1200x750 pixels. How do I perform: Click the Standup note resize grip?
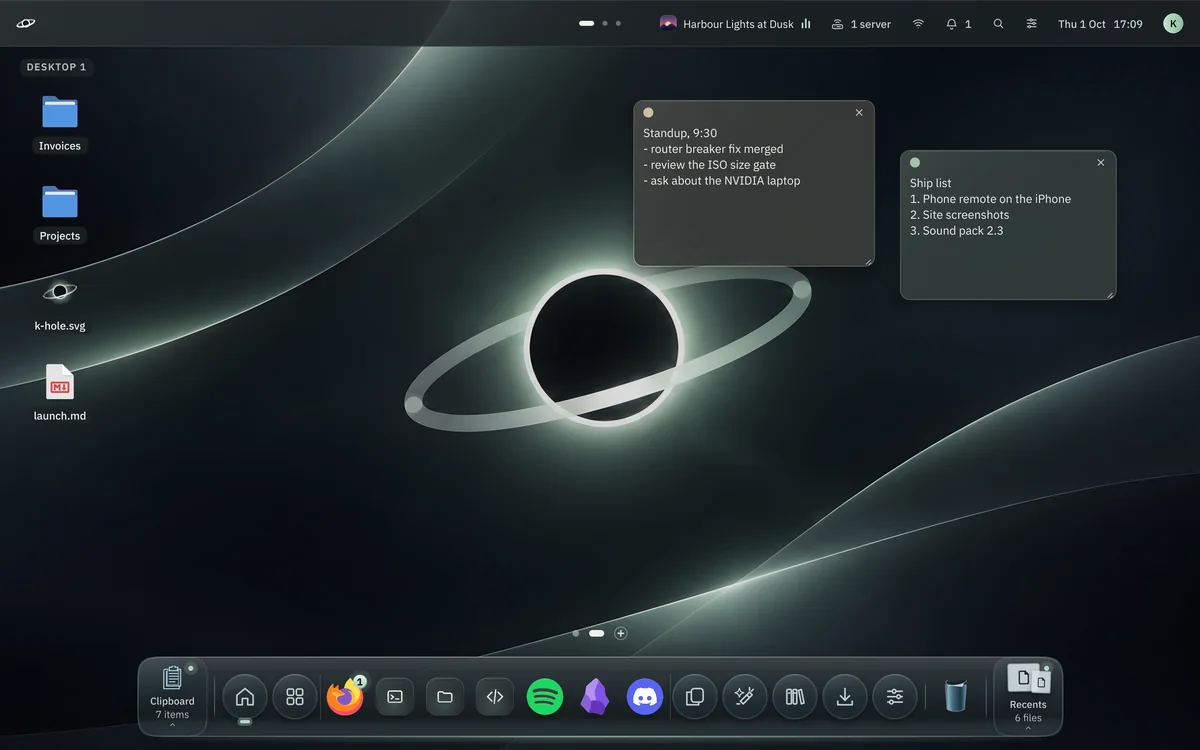click(x=868, y=260)
